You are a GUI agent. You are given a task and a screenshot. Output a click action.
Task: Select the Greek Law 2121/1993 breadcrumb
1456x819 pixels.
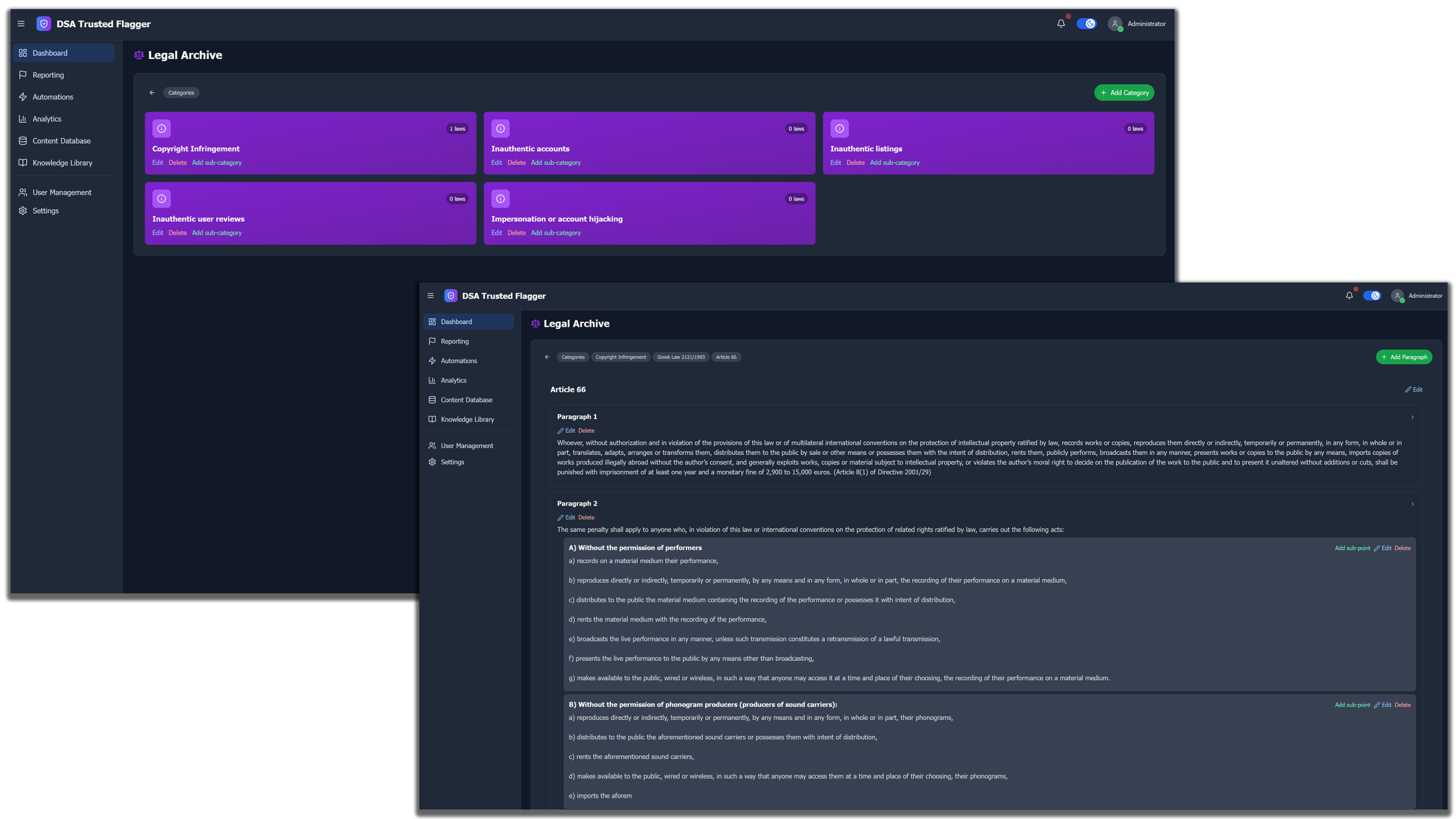pyautogui.click(x=681, y=357)
